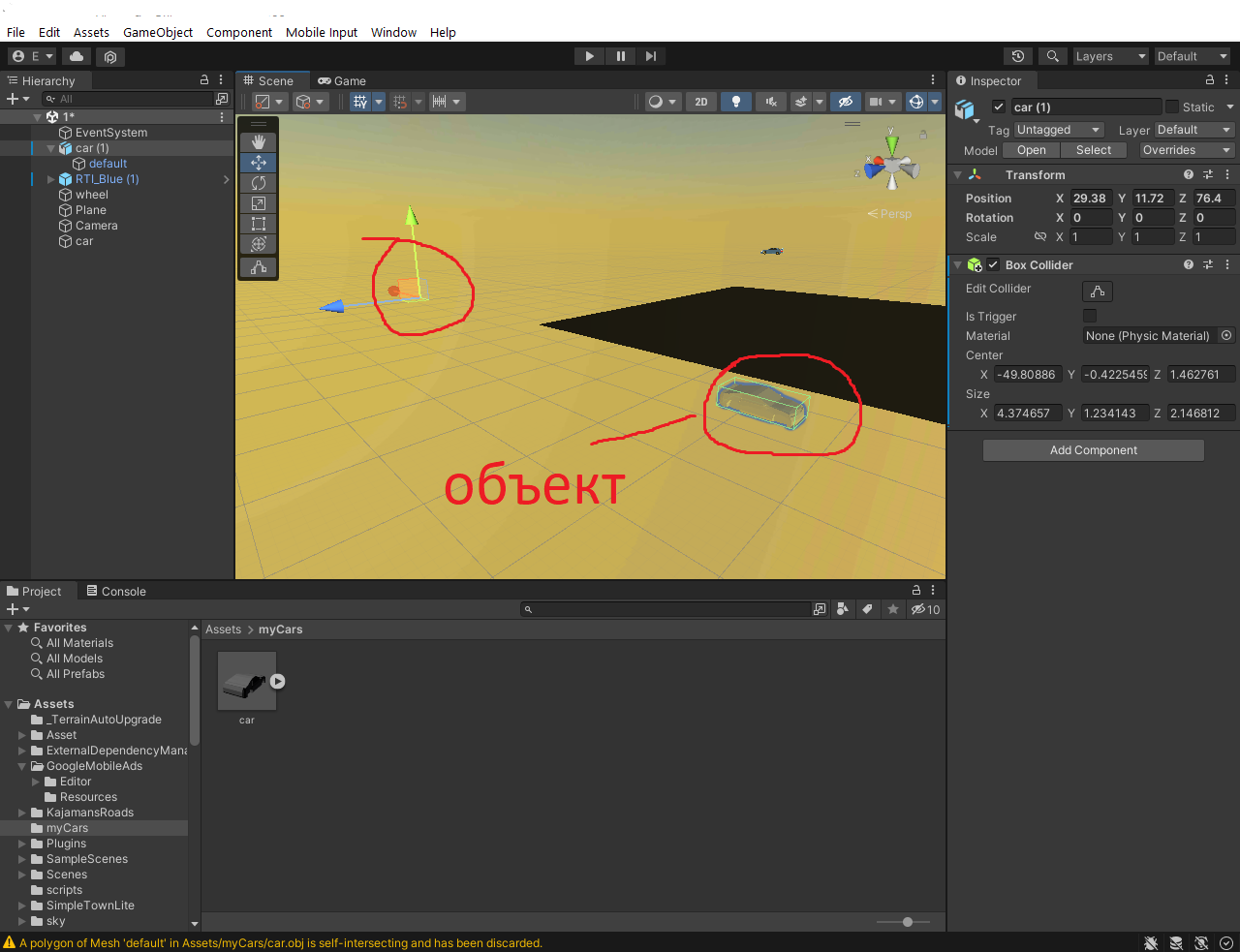Image resolution: width=1240 pixels, height=952 pixels.
Task: Select the Transform tool in Scene toolbar
Action: (259, 244)
